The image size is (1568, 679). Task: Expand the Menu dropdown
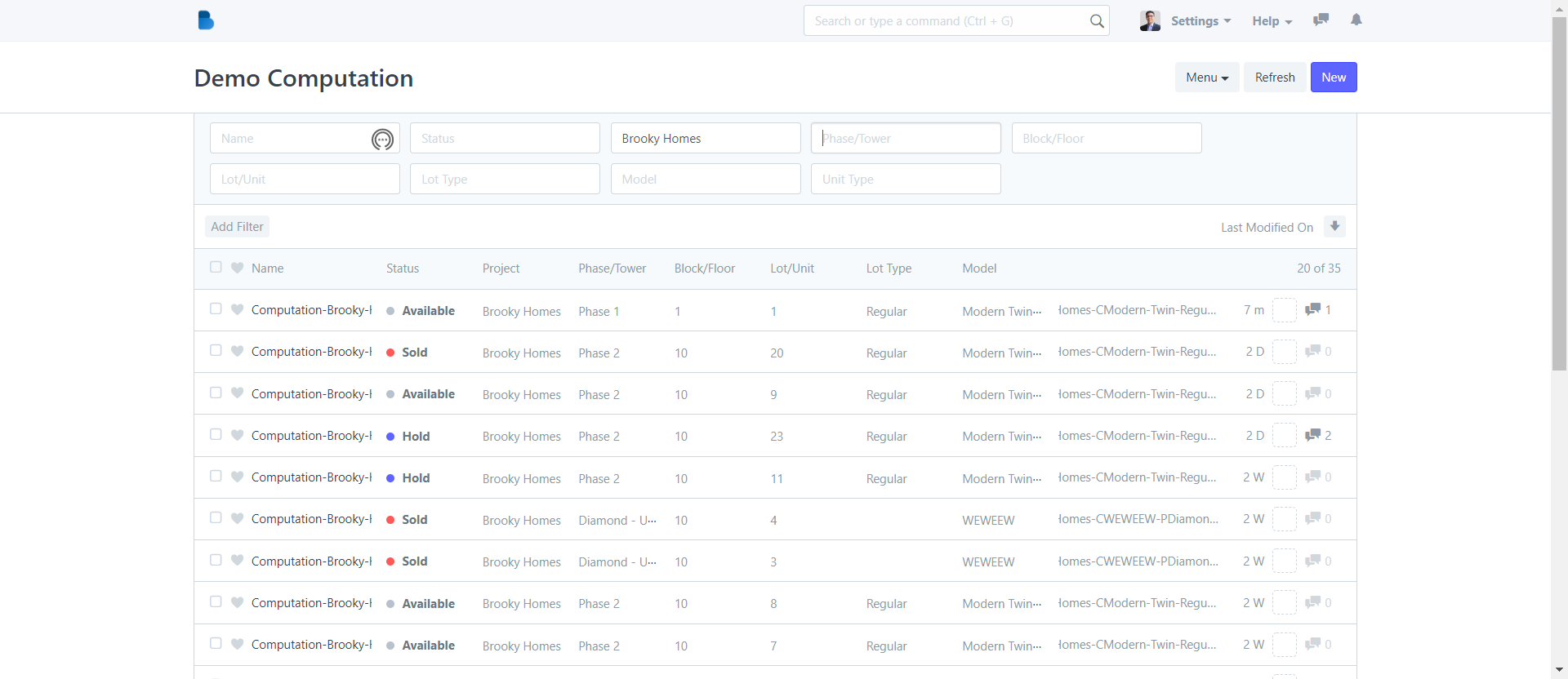click(1206, 78)
